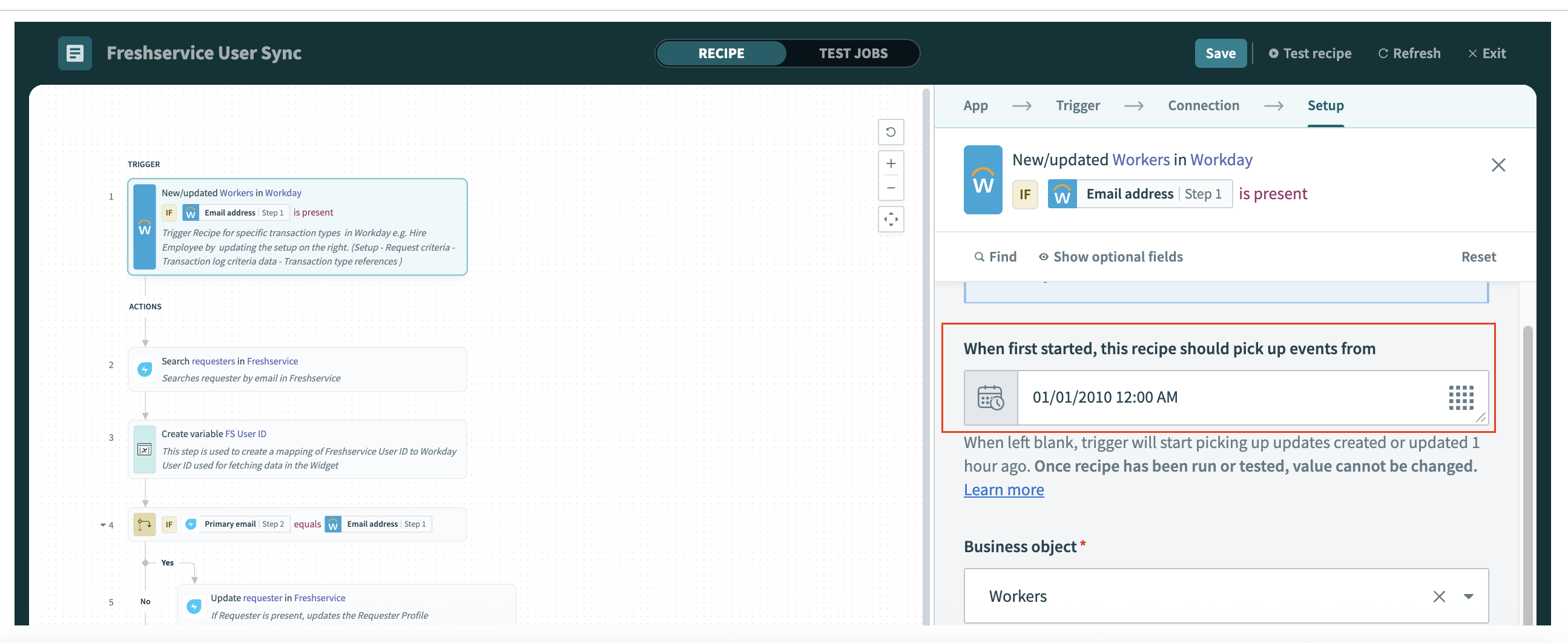The height and width of the screenshot is (643, 1568).
Task: Collapse step 4 using its arrow
Action: coord(103,525)
